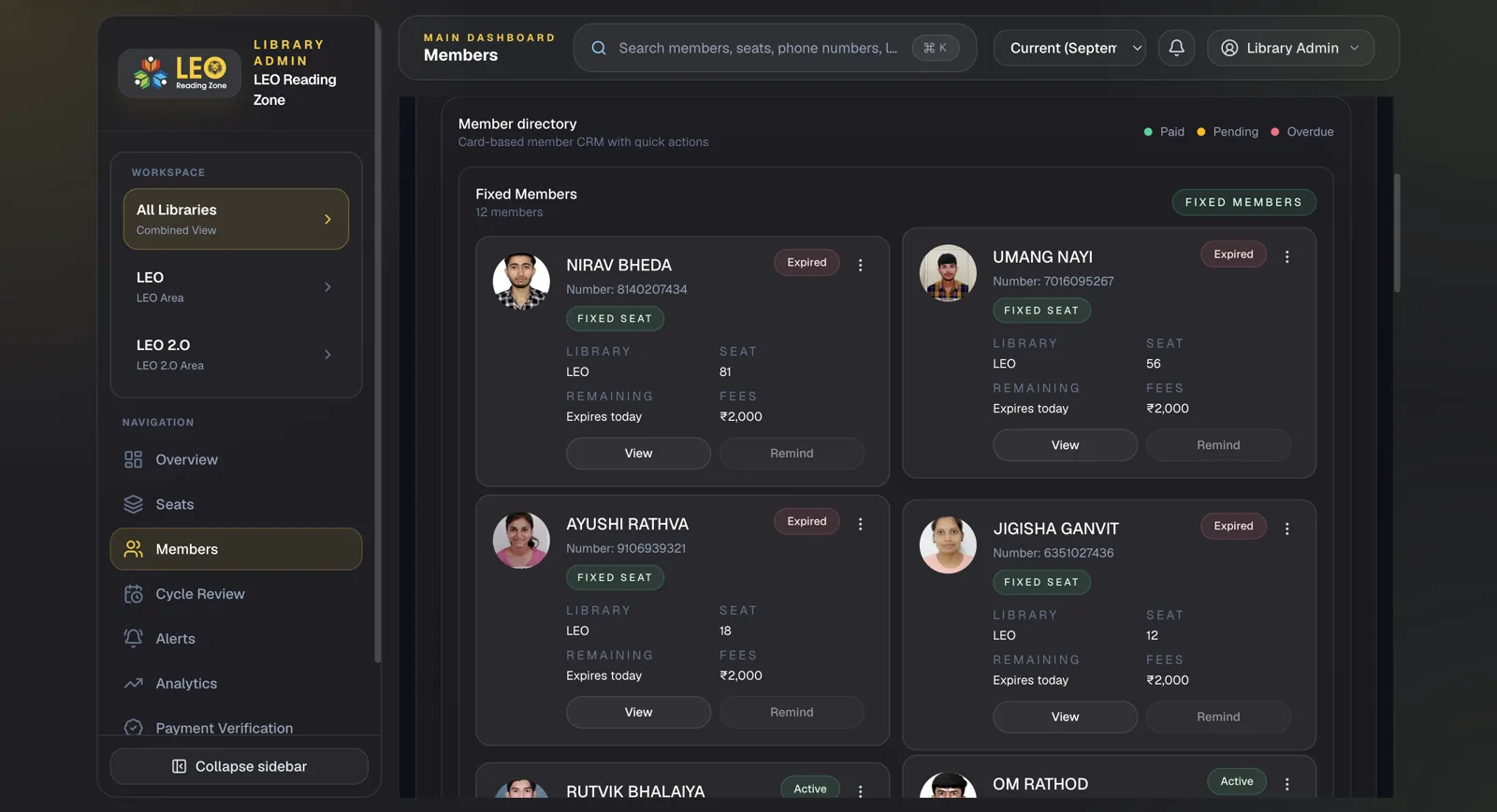Click UMANG NAYI's profile photo
Image resolution: width=1497 pixels, height=812 pixels.
click(948, 273)
